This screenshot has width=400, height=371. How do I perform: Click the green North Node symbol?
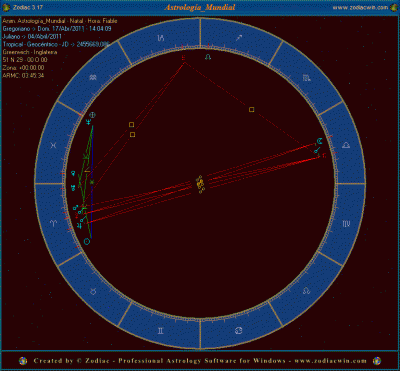(208, 57)
